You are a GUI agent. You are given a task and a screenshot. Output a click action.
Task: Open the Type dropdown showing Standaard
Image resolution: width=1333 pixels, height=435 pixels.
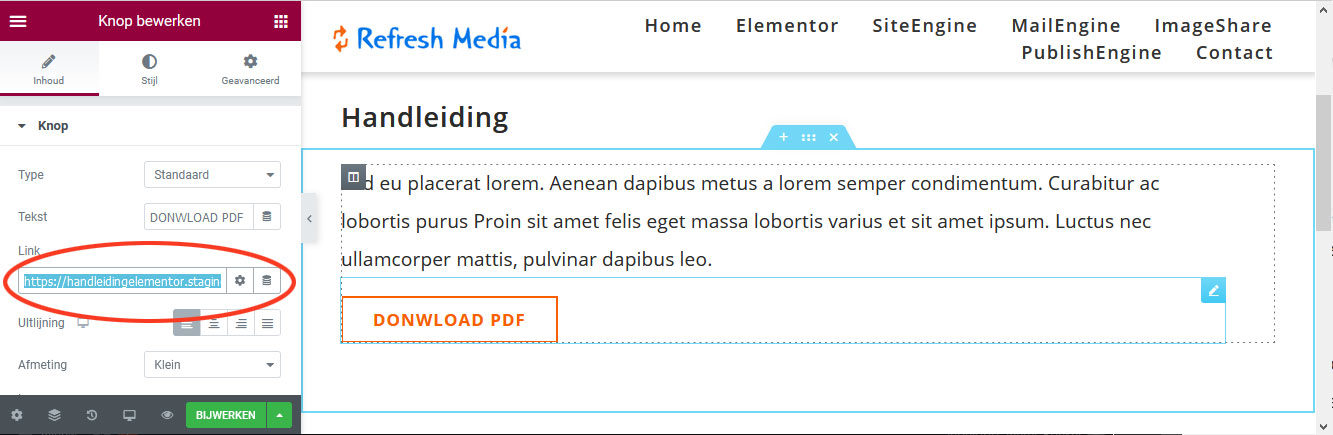pos(212,175)
